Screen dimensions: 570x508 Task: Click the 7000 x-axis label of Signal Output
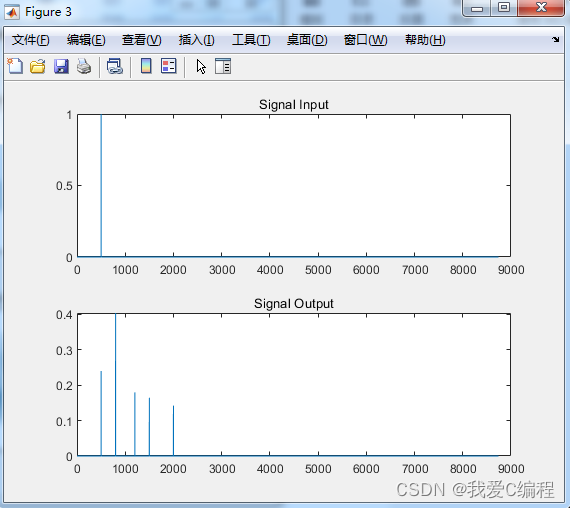tap(415, 469)
